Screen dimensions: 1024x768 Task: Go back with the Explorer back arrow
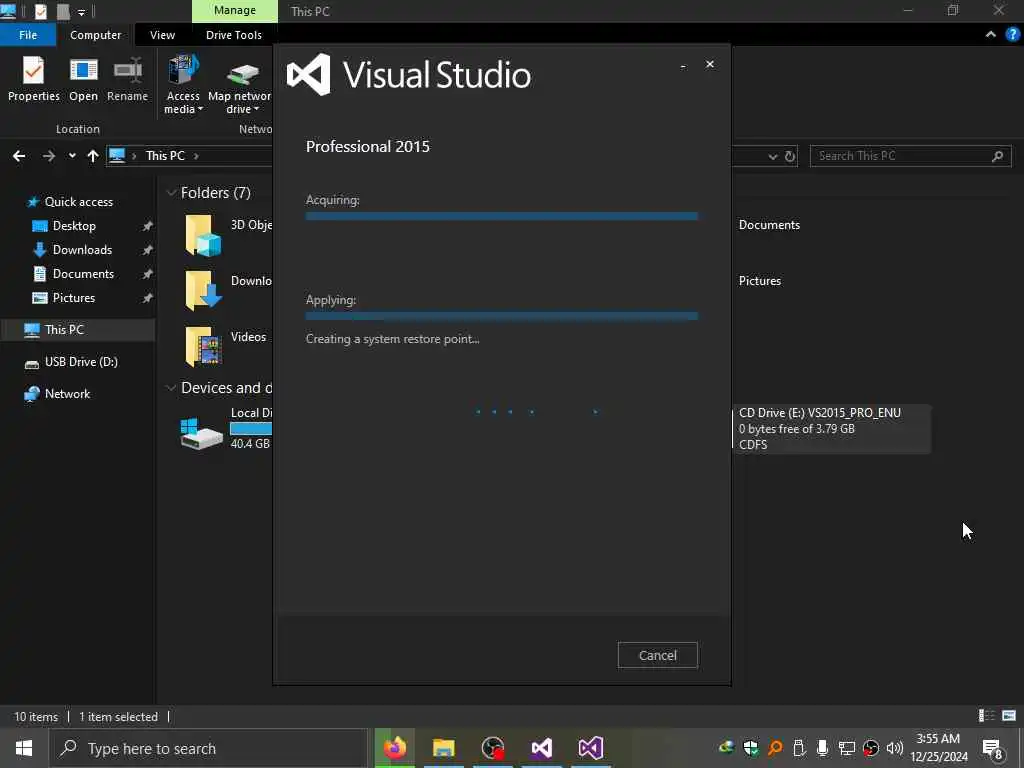click(20, 155)
